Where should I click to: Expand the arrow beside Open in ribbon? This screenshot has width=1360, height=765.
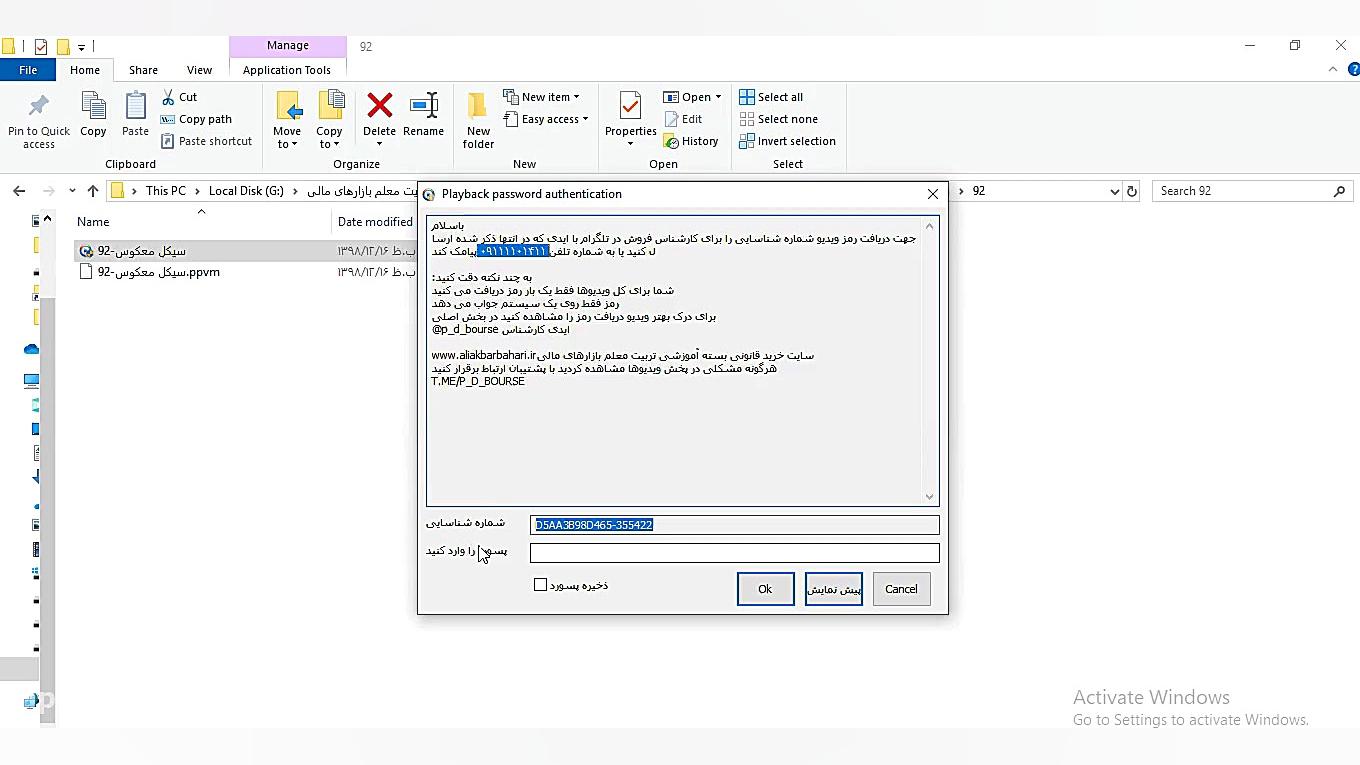pos(719,97)
